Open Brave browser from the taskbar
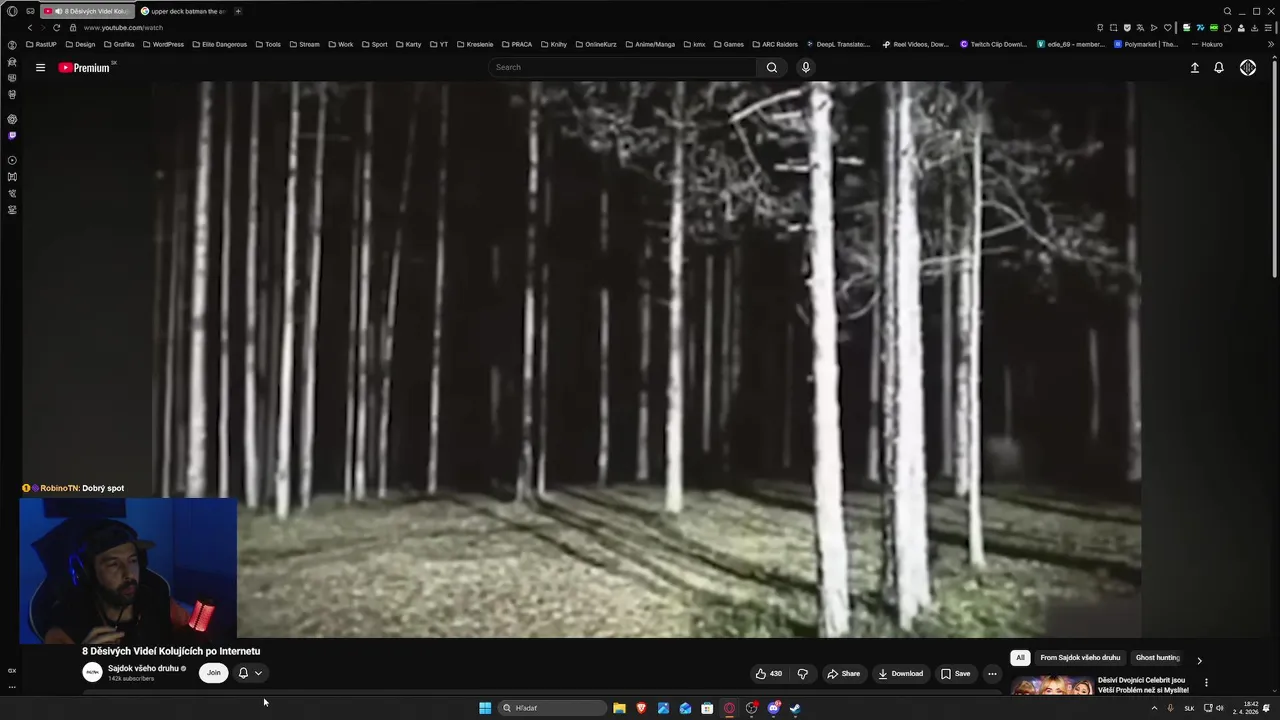The image size is (1280, 720). tap(641, 708)
